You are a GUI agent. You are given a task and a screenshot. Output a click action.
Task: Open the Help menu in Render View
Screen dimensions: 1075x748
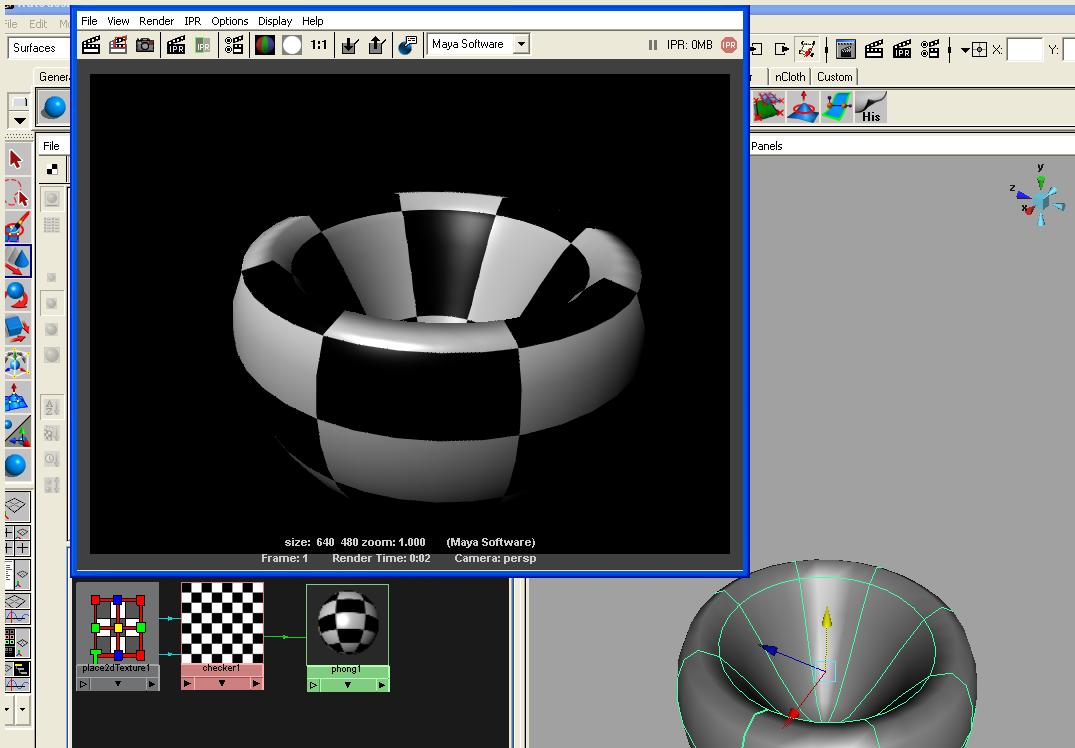pos(313,21)
